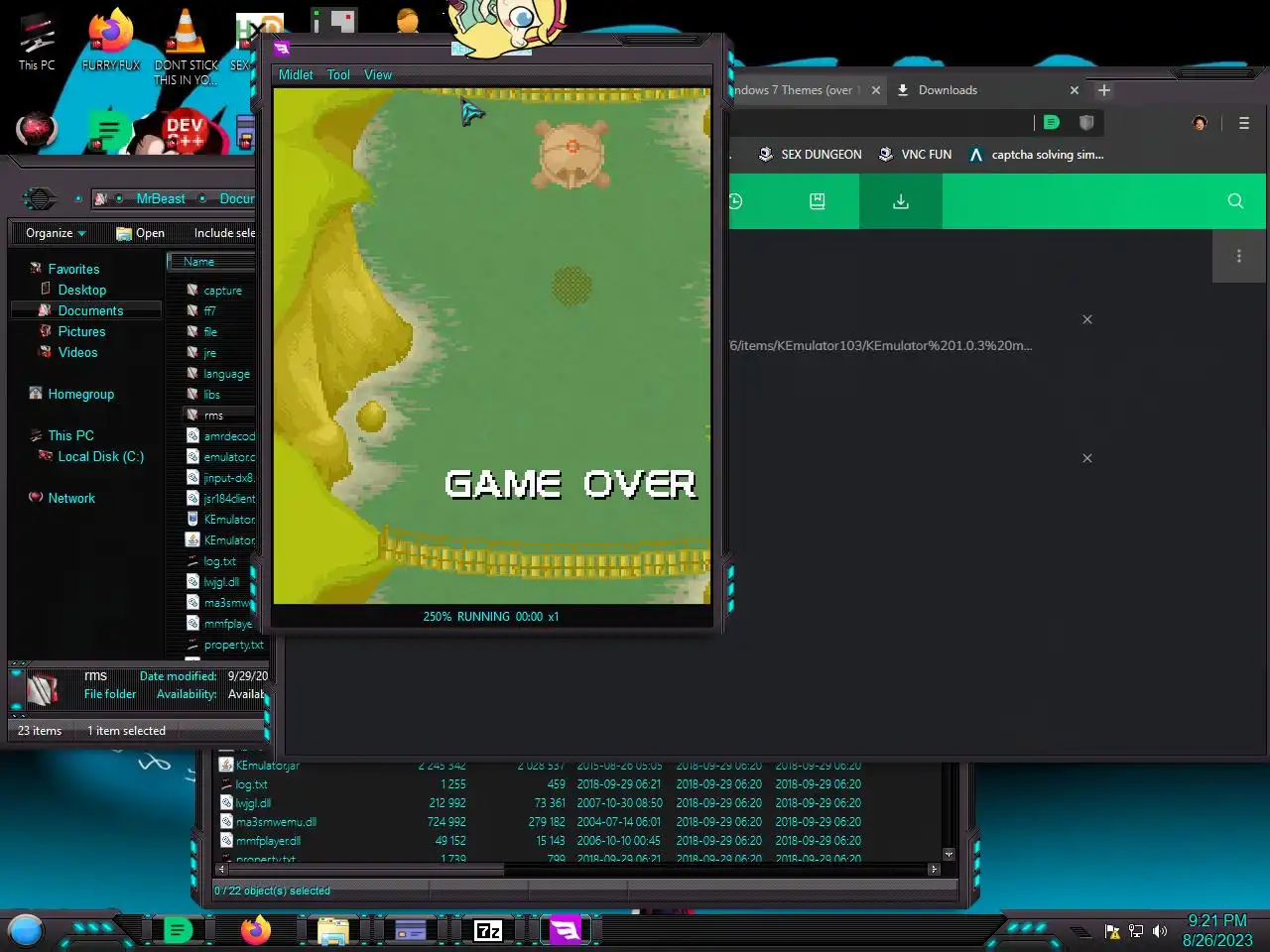1270x952 pixels.
Task: Open the red orb desktop icon
Action: (37, 130)
